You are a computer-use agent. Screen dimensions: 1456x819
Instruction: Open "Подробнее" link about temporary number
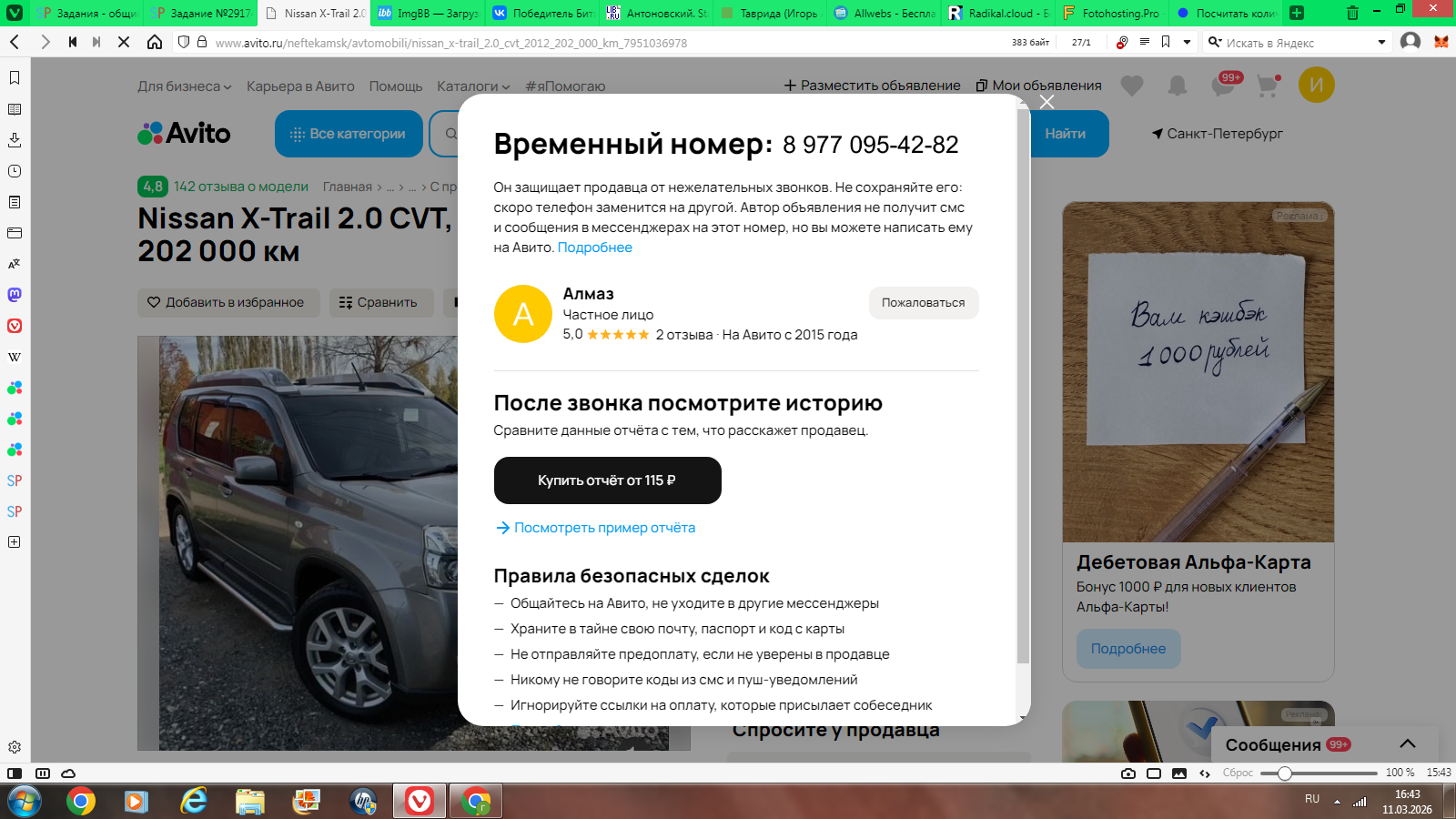(595, 248)
